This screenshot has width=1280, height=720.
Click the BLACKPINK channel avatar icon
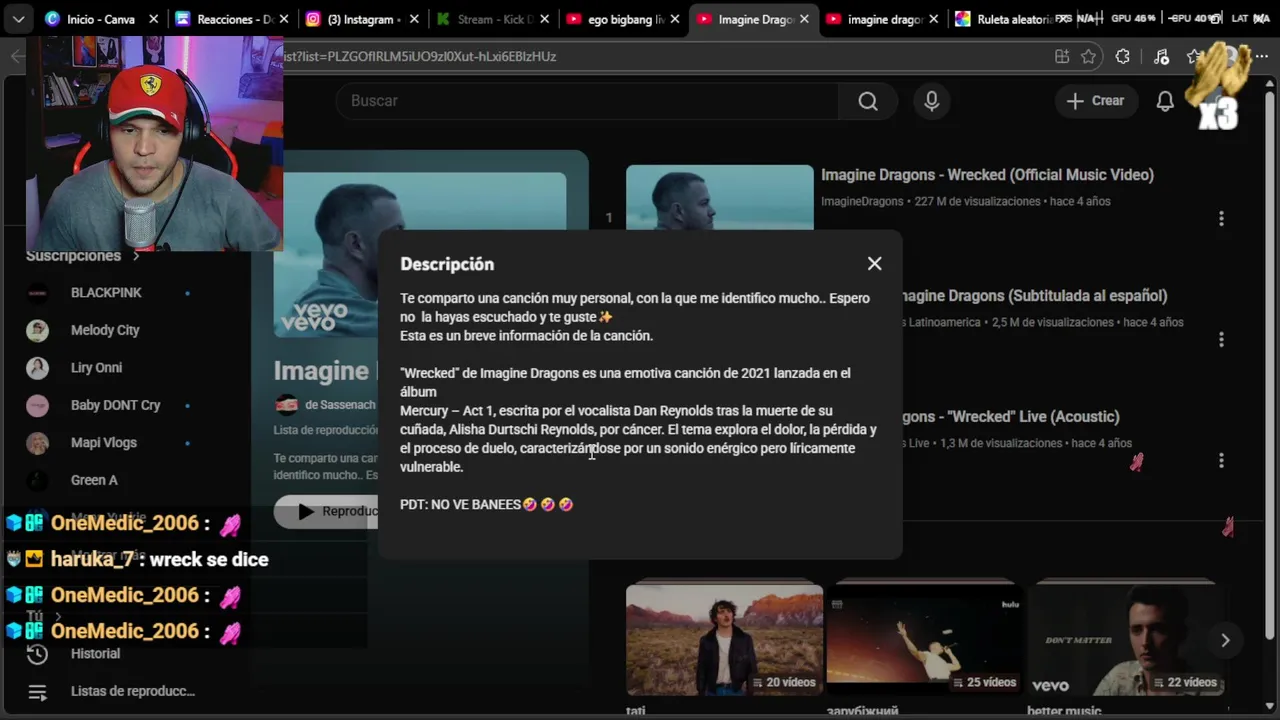[37, 293]
